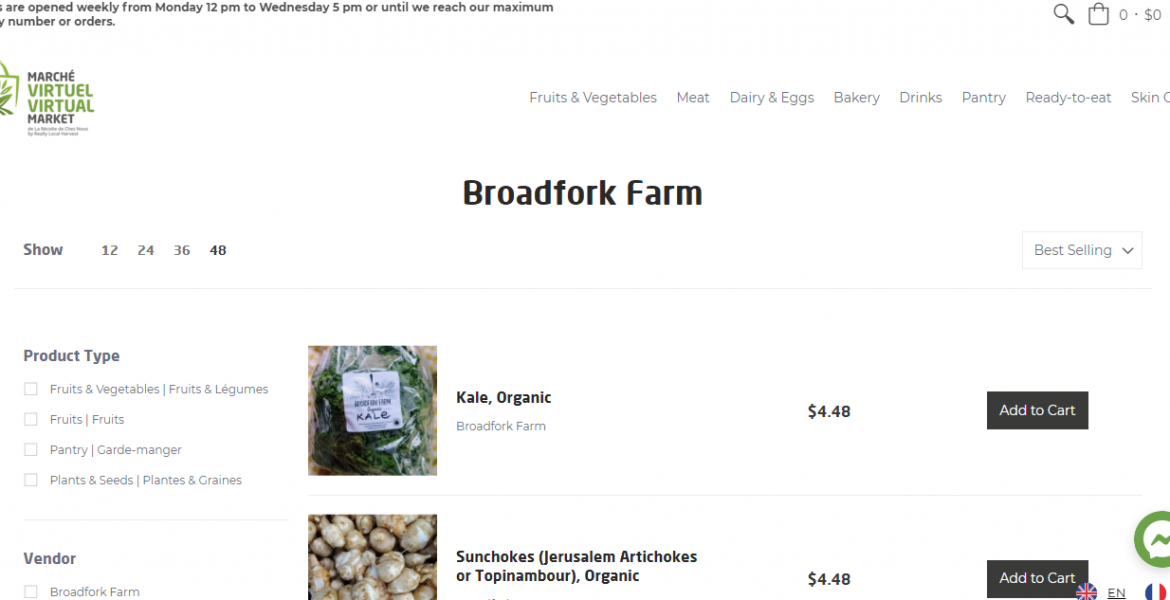Go to the Ready-to-eat category
This screenshot has height=600, width=1170.
click(x=1068, y=98)
